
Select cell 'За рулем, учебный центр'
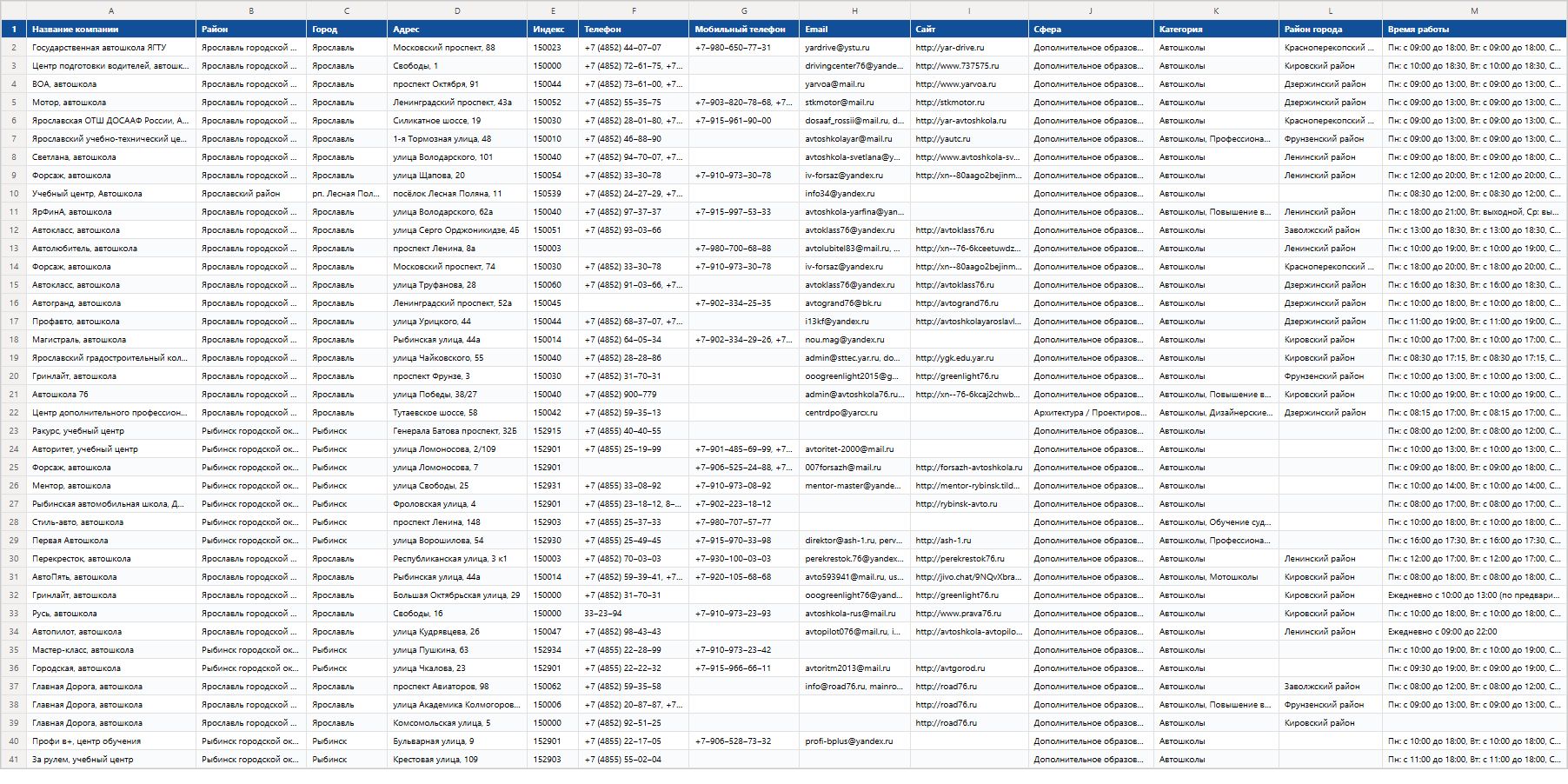coord(111,760)
